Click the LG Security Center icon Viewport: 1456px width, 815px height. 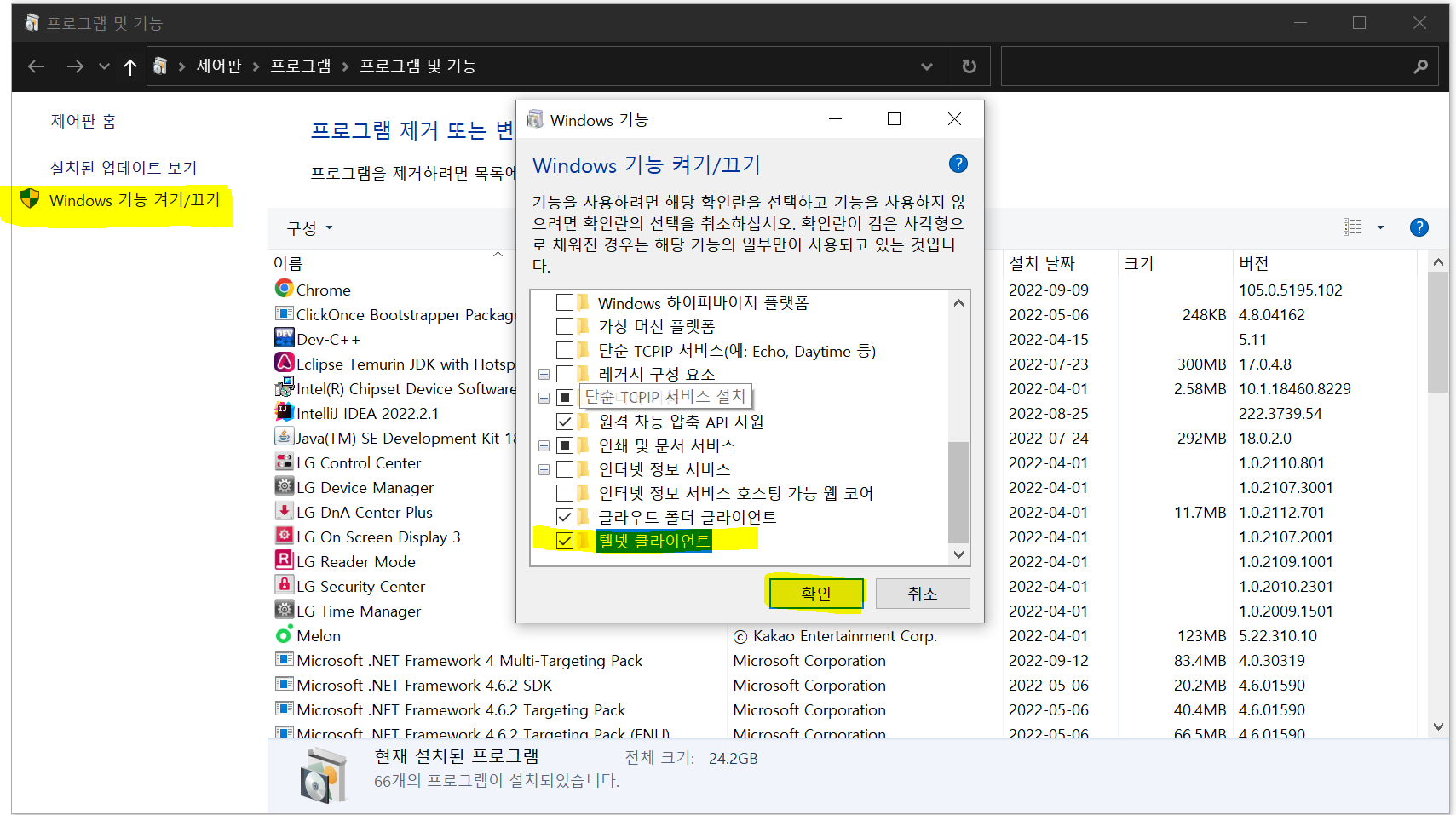tap(285, 585)
